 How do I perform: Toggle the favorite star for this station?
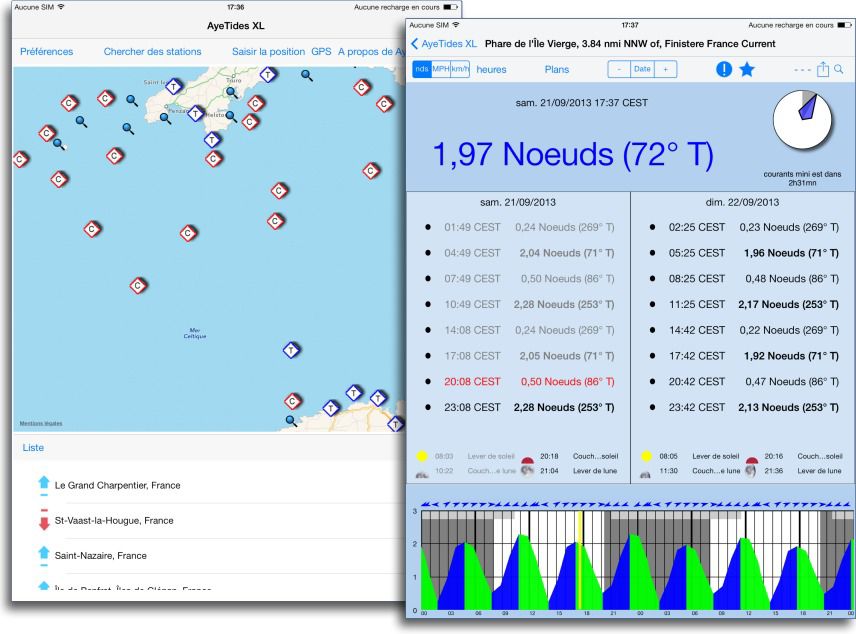coord(747,69)
